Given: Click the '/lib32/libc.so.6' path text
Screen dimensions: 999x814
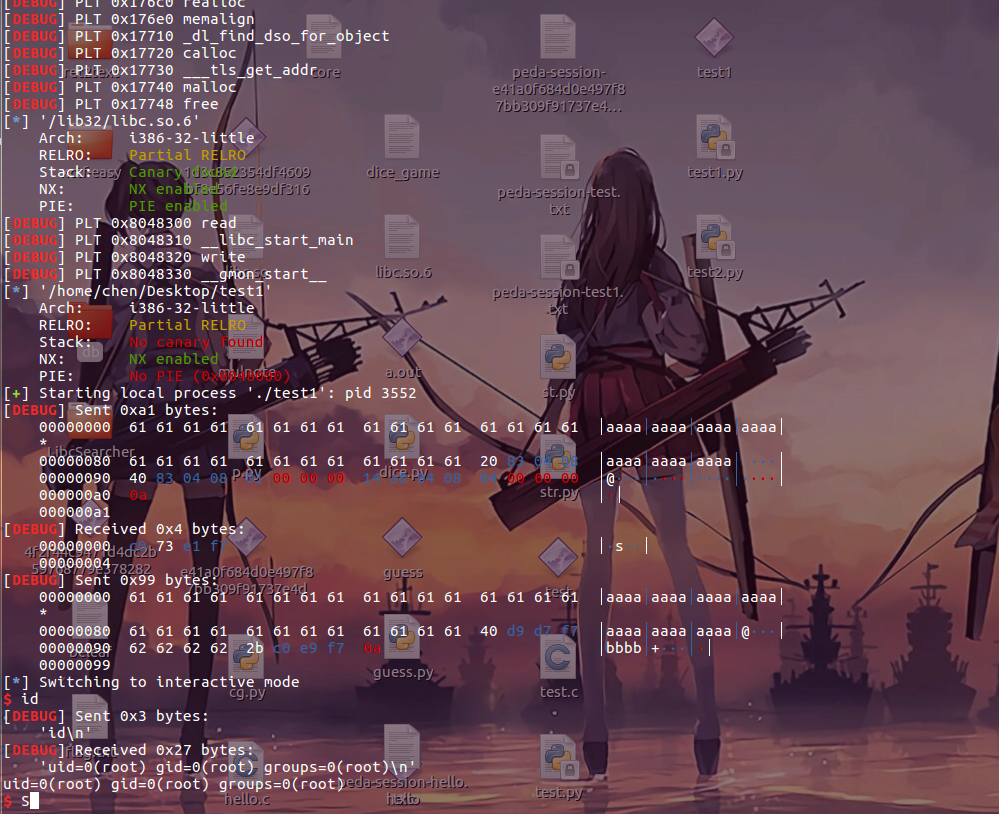Looking at the screenshot, I should click(120, 121).
